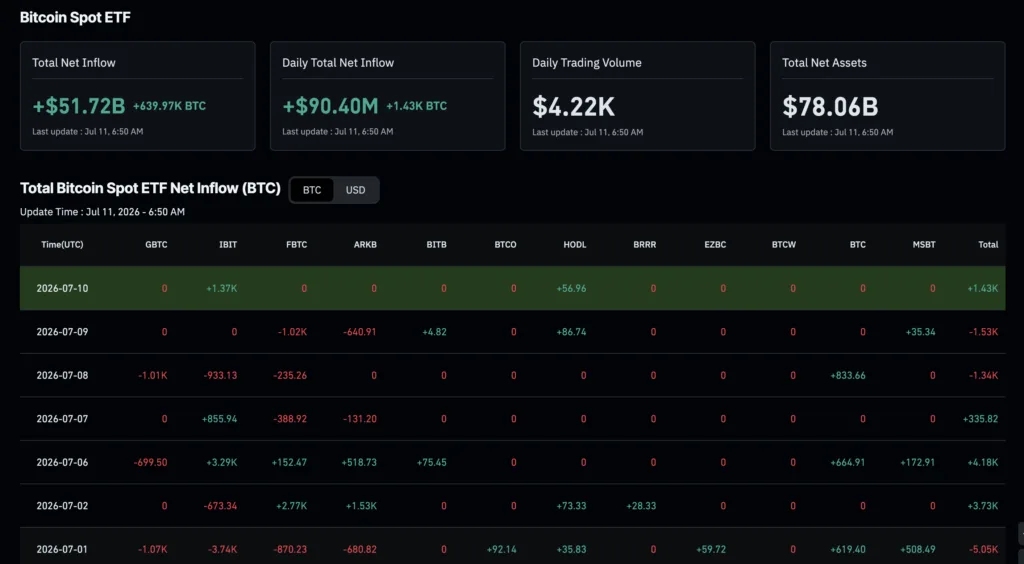Click the -5.05K total for 2026-07-01
1024x564 pixels.
983,550
